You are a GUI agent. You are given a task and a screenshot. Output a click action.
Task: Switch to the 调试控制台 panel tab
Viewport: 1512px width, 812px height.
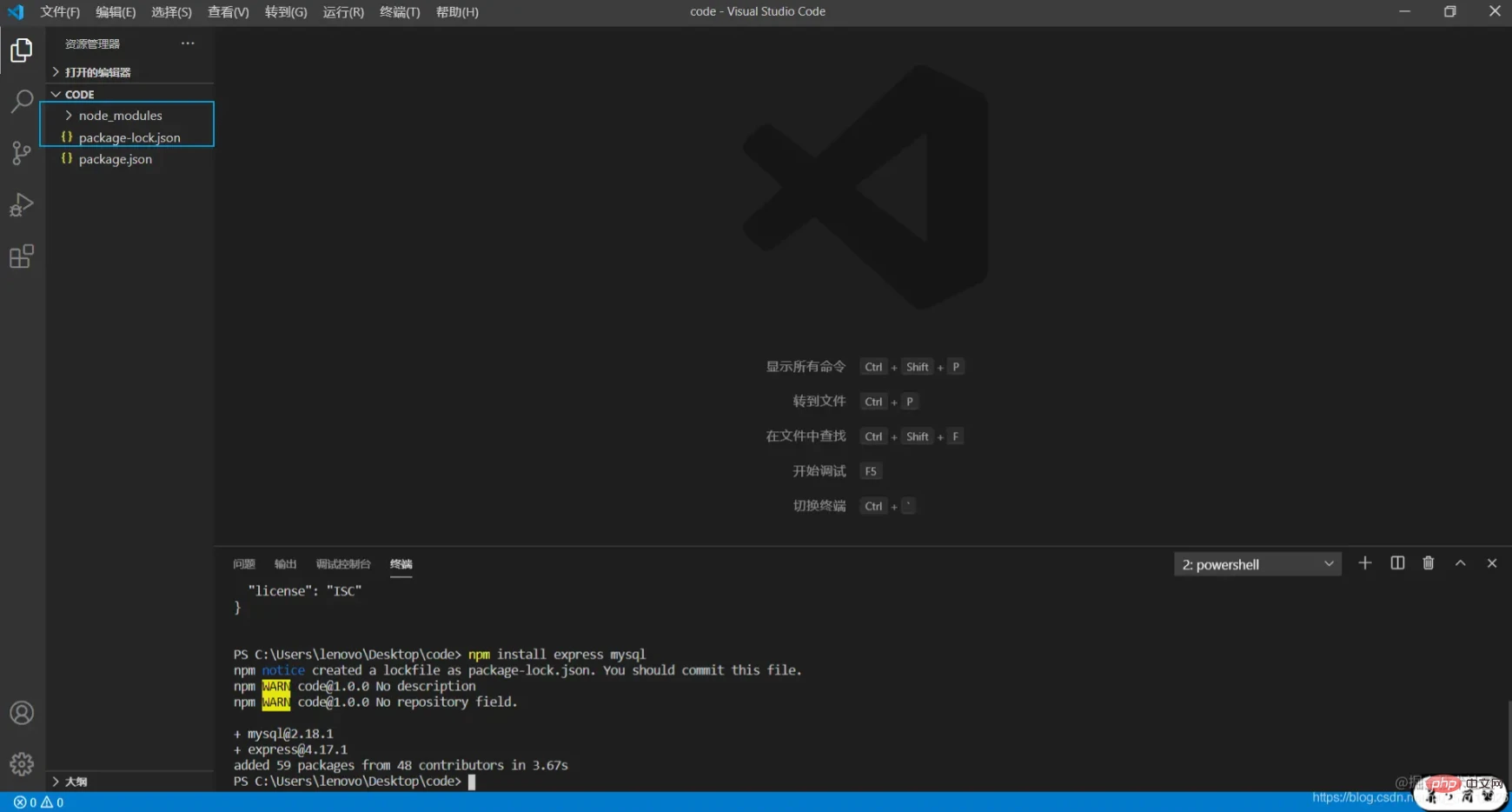click(x=343, y=564)
